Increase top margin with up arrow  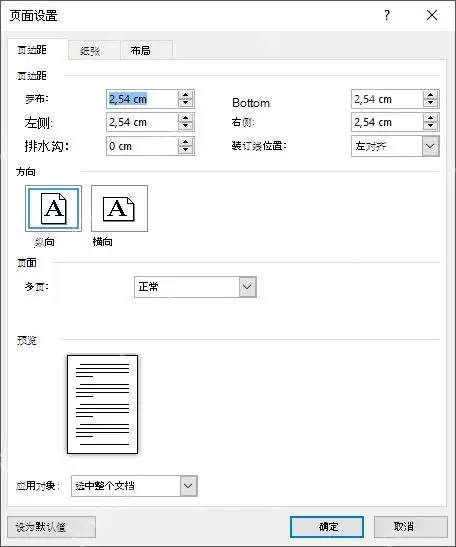(186, 95)
